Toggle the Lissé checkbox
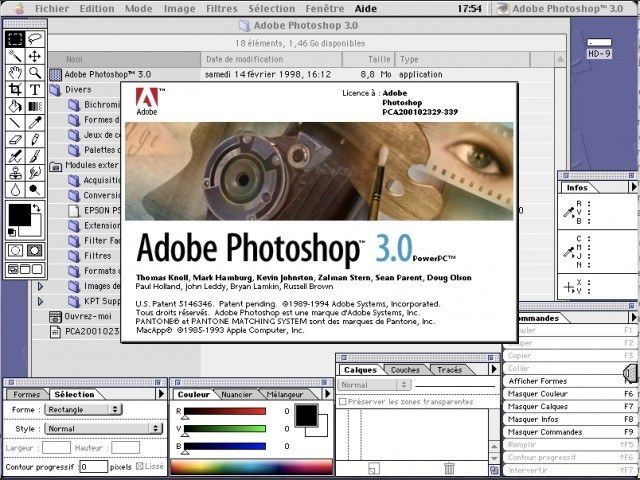This screenshot has height=480, width=640. coord(140,466)
